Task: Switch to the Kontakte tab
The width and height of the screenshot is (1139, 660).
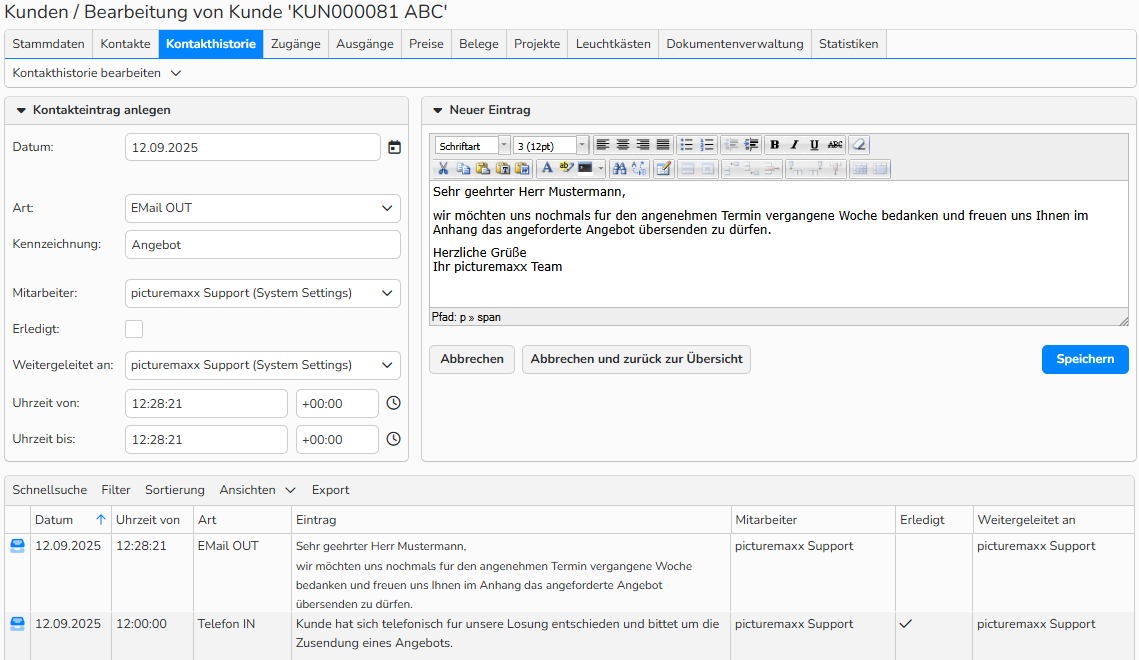Action: [125, 44]
